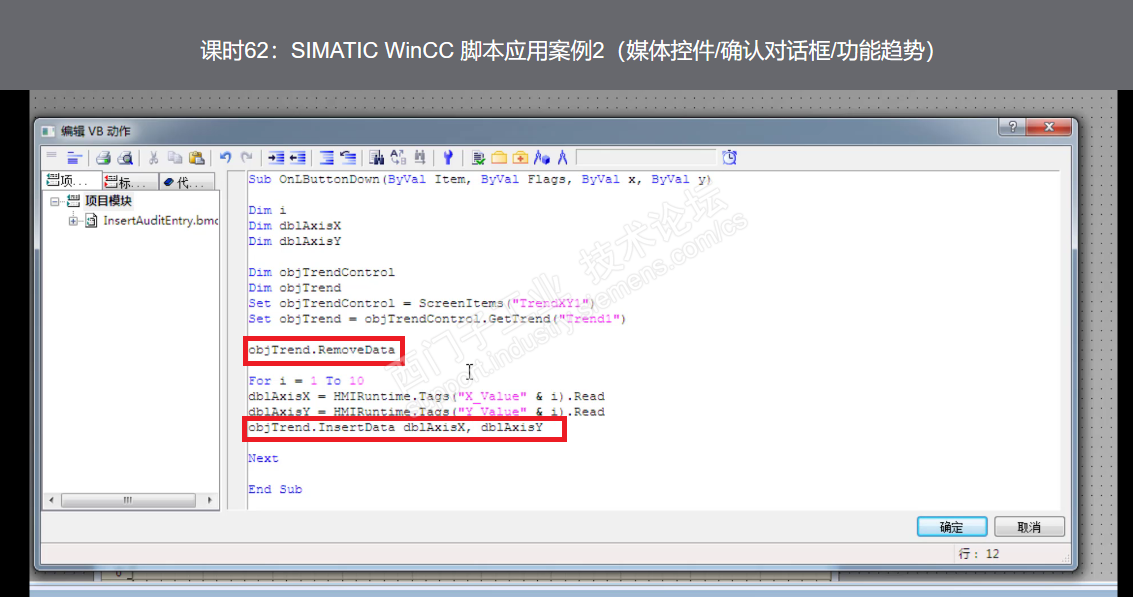Click the Dim dblAxisY line
This screenshot has height=597, width=1133.
[295, 241]
